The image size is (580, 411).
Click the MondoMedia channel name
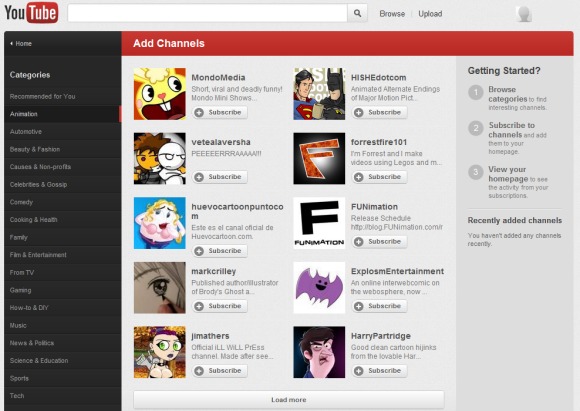point(218,78)
